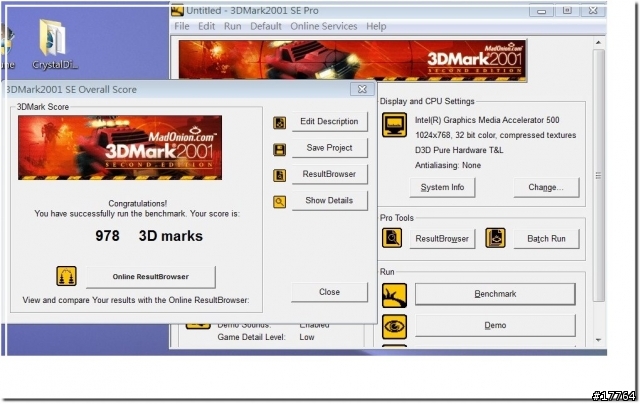Click the Show Details button
Viewport: 640px width, 404px height.
(x=329, y=201)
